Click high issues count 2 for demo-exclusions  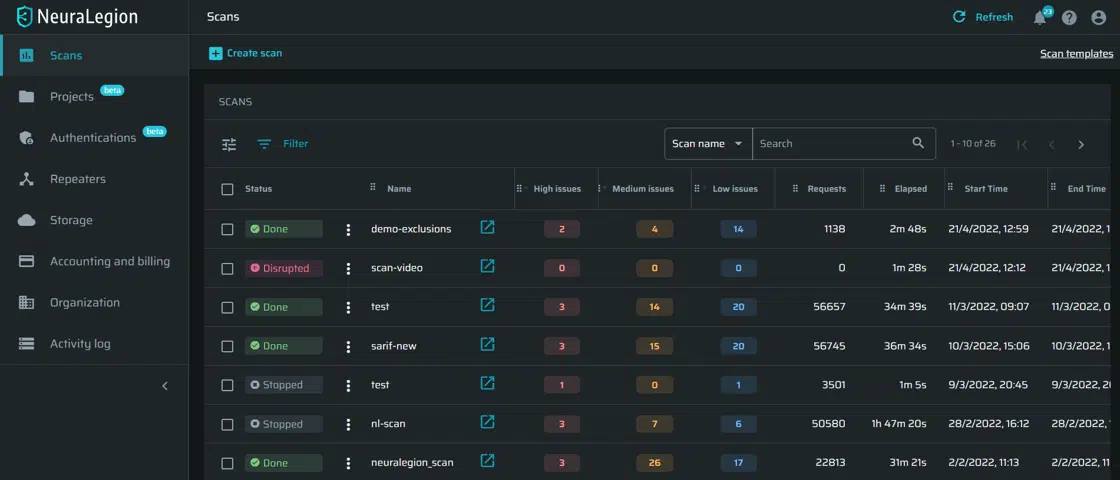click(x=561, y=229)
